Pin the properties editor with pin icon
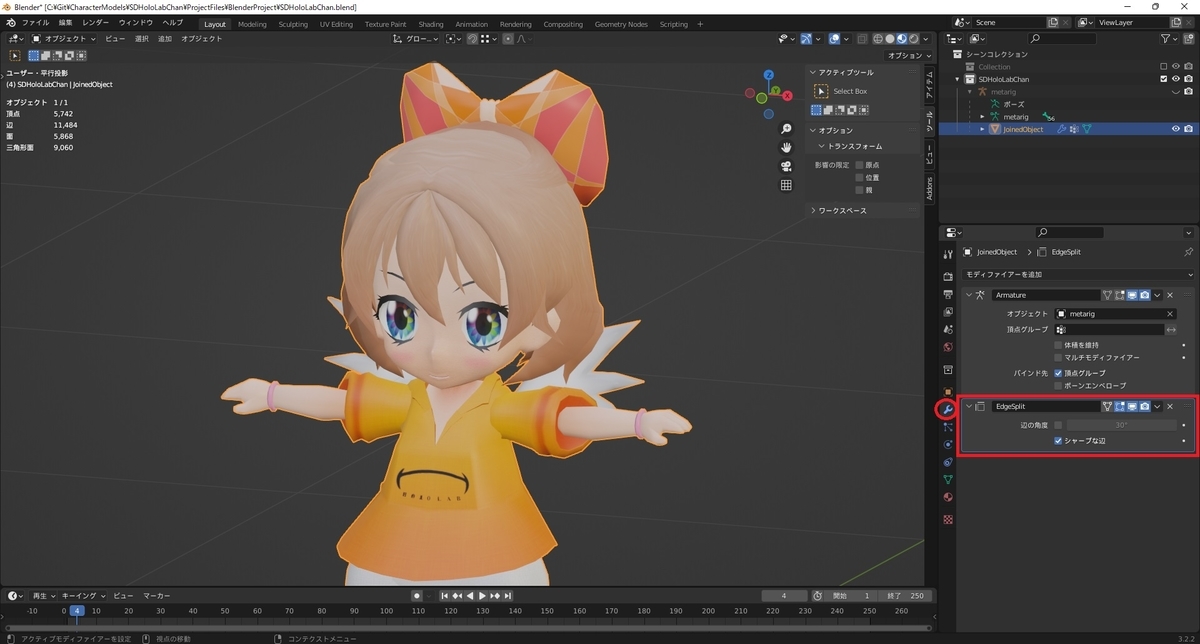 [1188, 252]
